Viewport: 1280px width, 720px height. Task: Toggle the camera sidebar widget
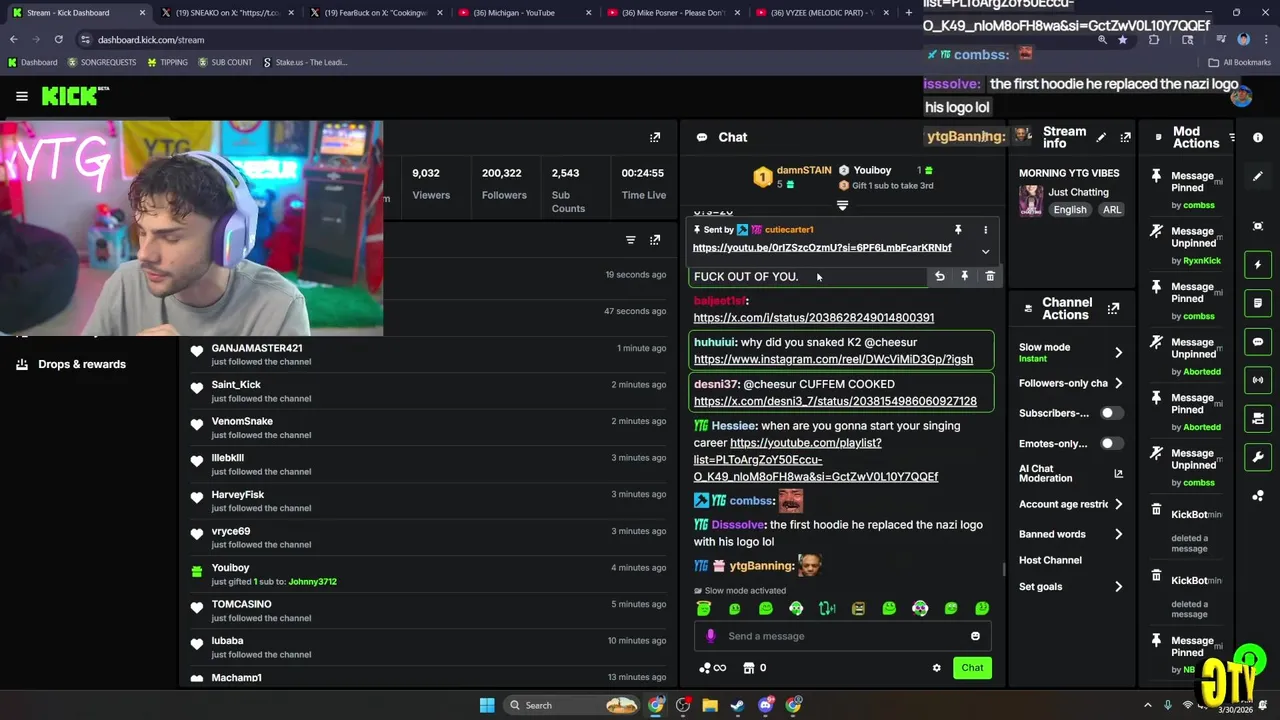pos(1258,418)
